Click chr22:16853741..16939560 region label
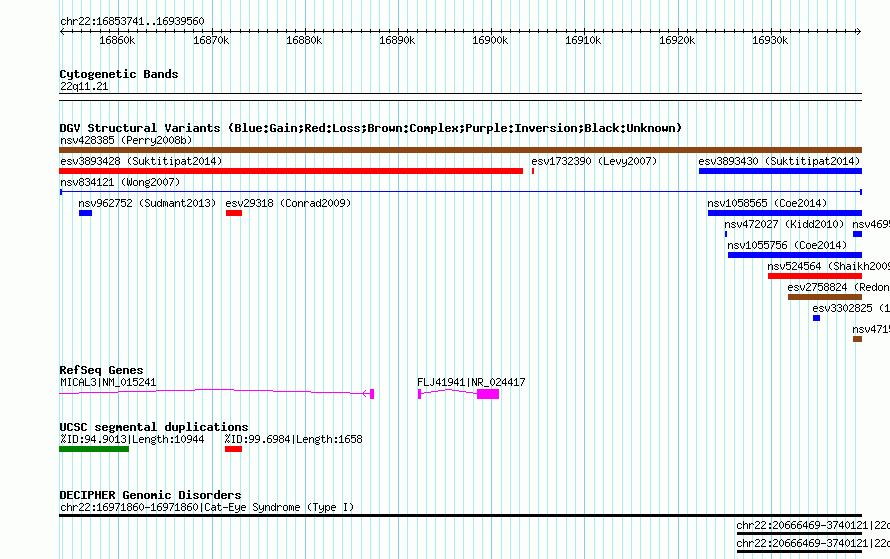Screen dimensions: 890x559 [x=132, y=22]
